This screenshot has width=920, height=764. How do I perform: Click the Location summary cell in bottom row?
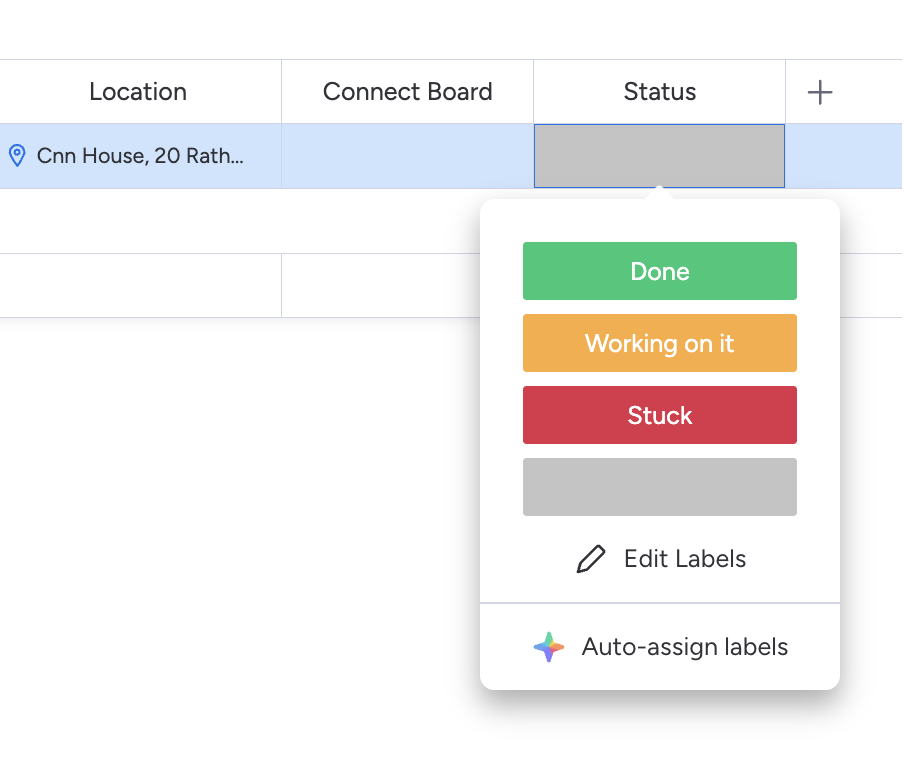140,286
